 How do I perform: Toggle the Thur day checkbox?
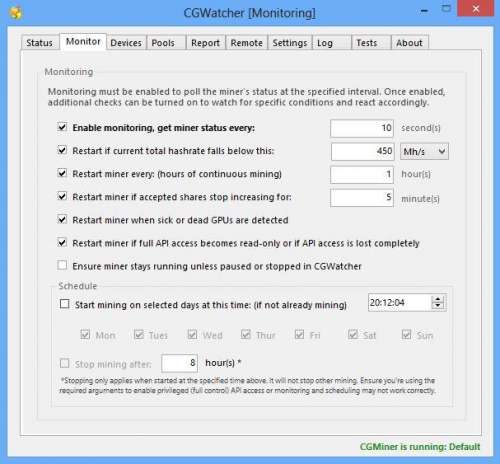(x=246, y=334)
